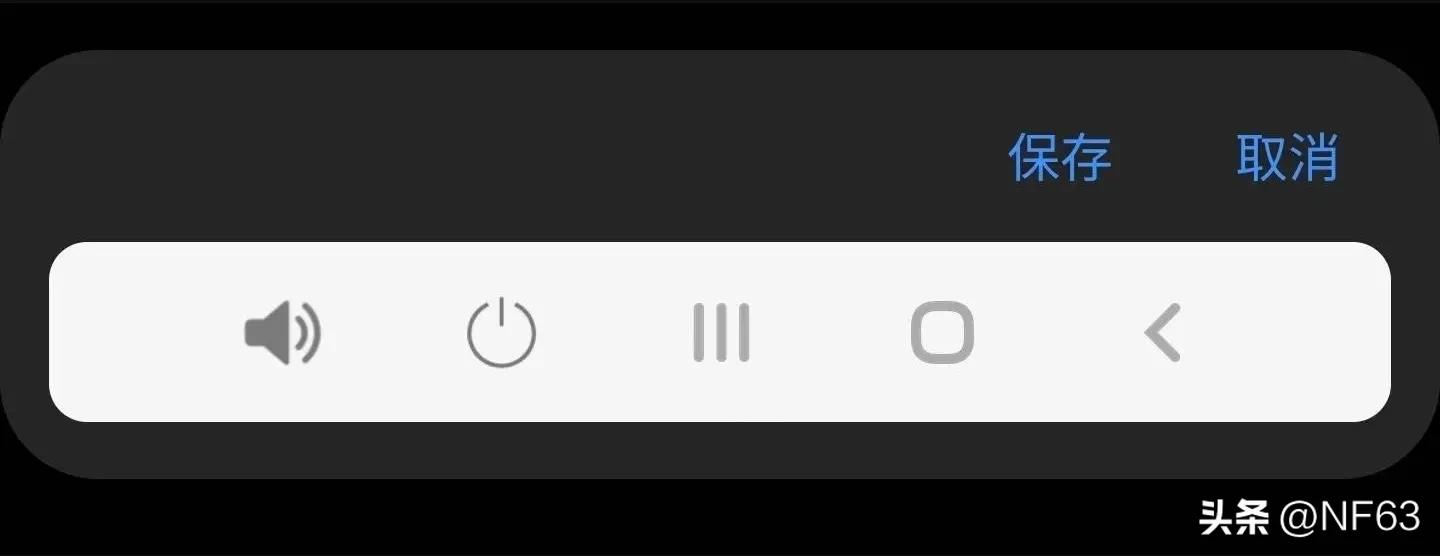Select the recent apps button with three vertical lines
1440x556 pixels.
[x=721, y=333]
